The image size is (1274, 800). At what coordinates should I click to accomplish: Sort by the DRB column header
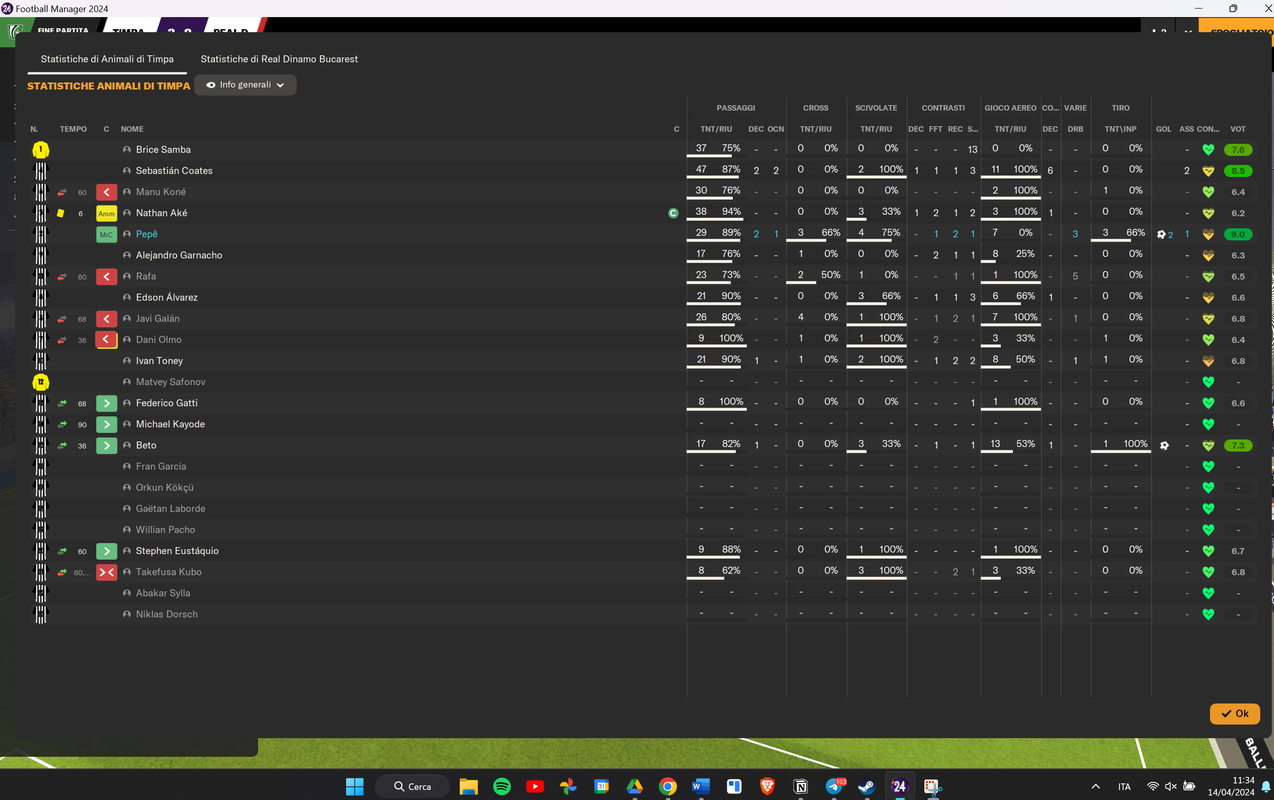click(x=1075, y=129)
